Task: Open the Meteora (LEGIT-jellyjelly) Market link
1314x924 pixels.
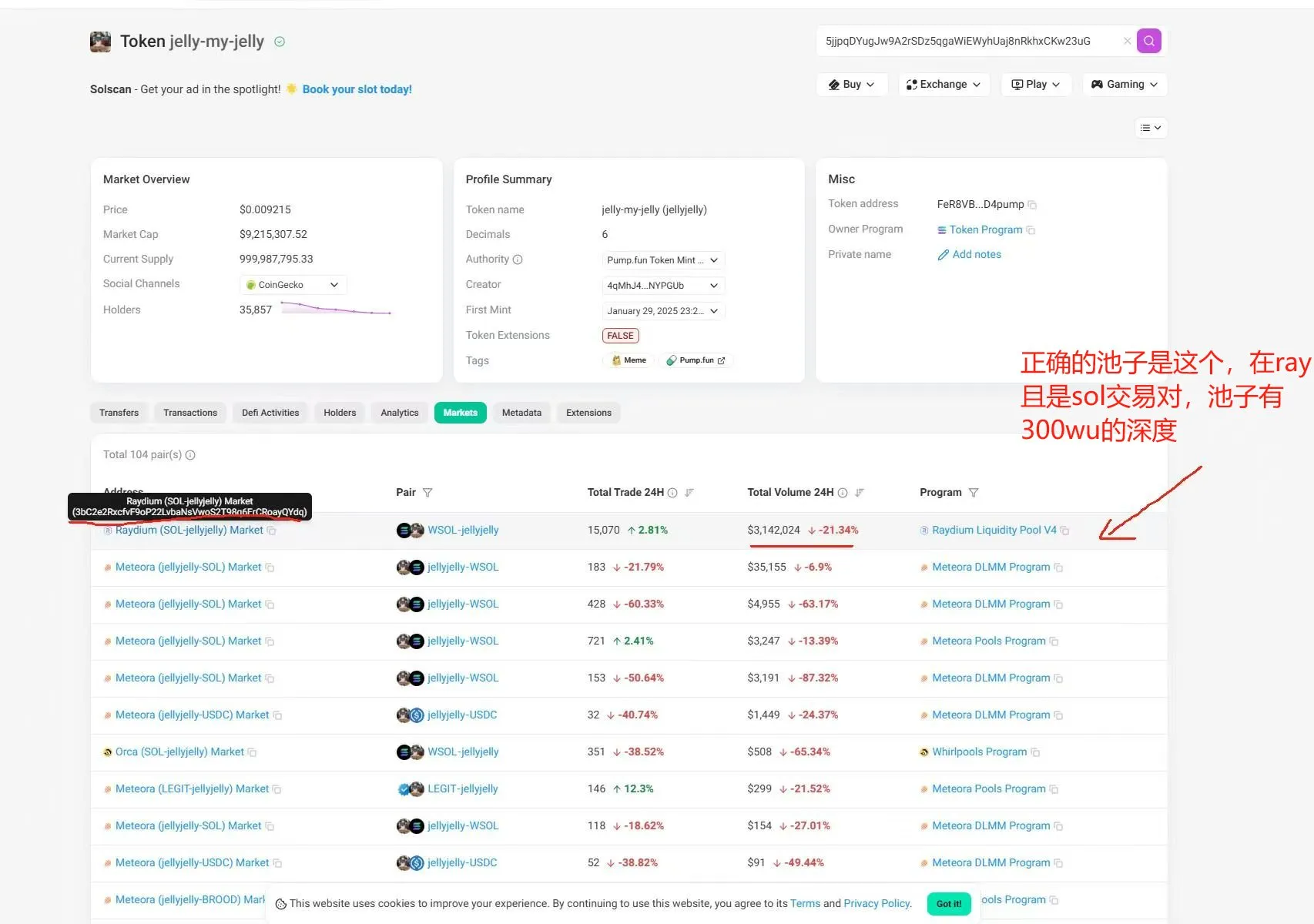Action: coord(192,788)
